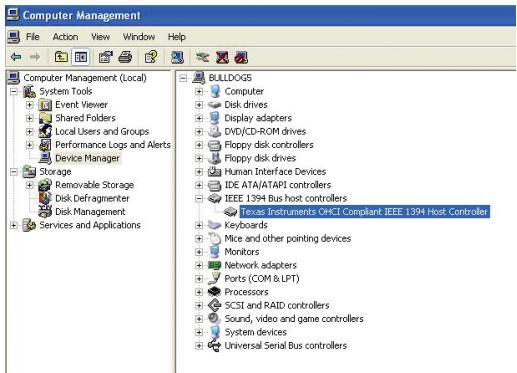The height and width of the screenshot is (373, 517).
Task: Open the Properties toolbar icon
Action: 106,57
